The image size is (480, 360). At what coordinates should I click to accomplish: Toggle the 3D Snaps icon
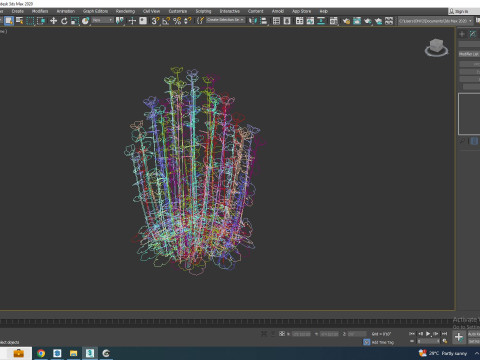click(155, 21)
